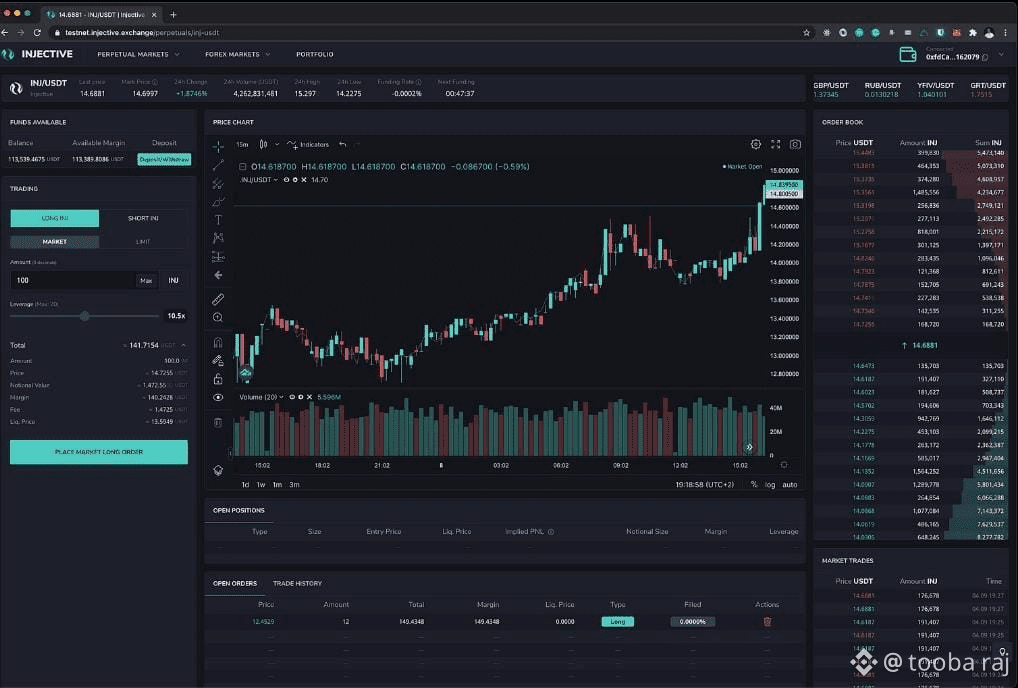Toggle log scale on chart
Viewport: 1018px width, 688px height.
[x=769, y=484]
